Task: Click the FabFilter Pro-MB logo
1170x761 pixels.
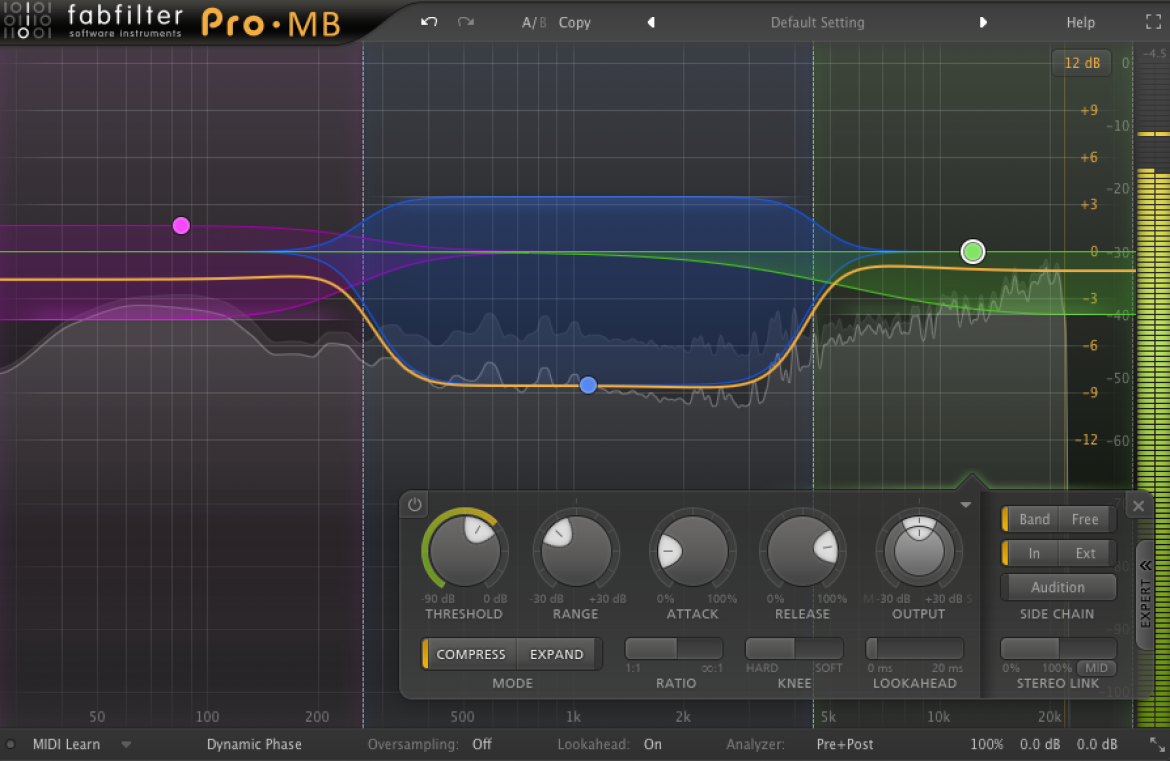Action: coord(173,22)
